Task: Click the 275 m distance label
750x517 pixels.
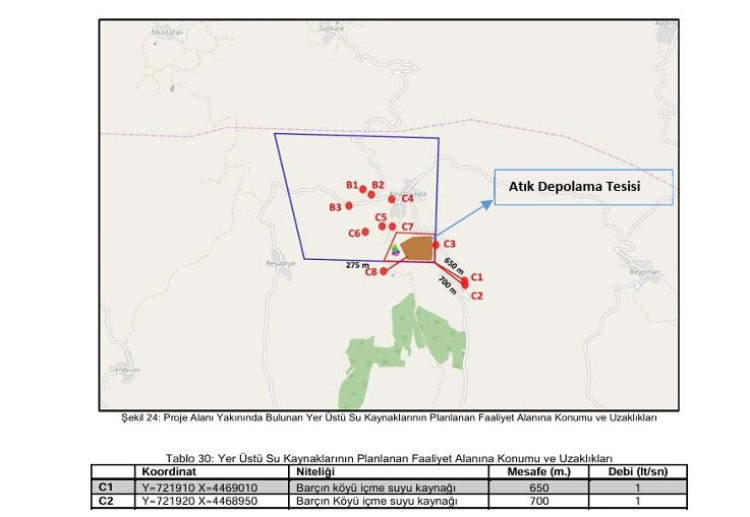Action: coord(357,265)
